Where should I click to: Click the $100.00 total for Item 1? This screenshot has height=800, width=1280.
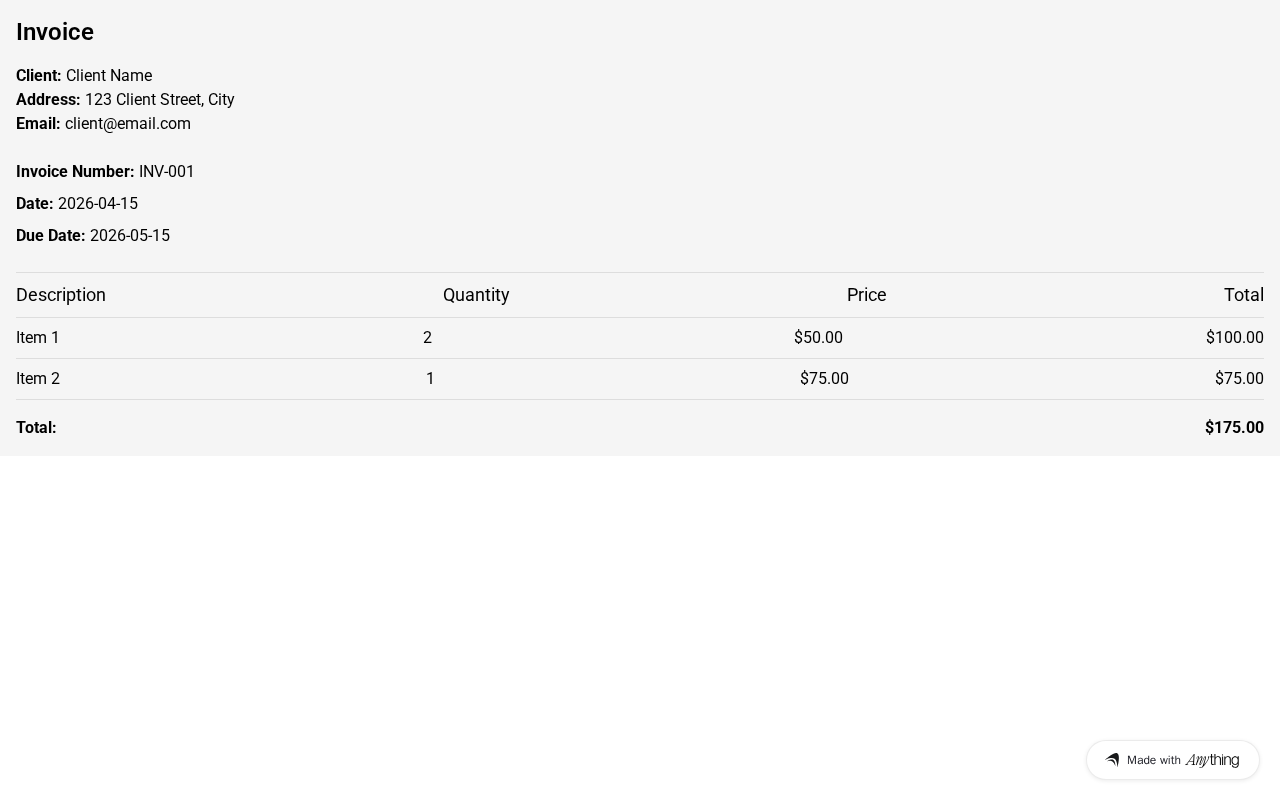1234,338
